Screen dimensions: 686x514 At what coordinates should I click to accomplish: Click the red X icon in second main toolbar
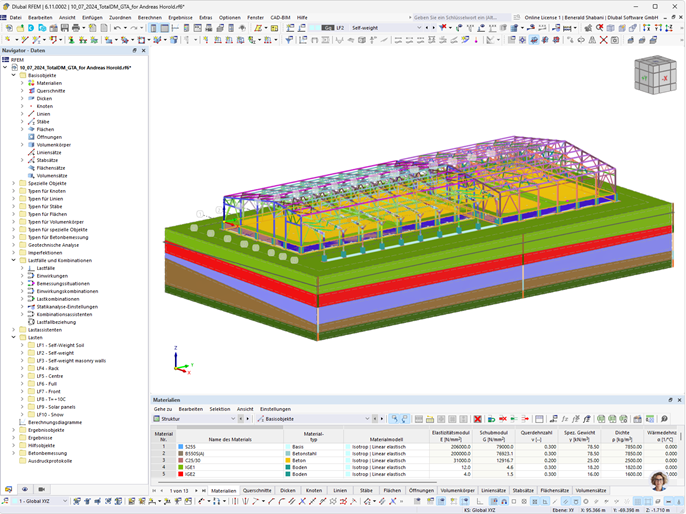pos(603,40)
